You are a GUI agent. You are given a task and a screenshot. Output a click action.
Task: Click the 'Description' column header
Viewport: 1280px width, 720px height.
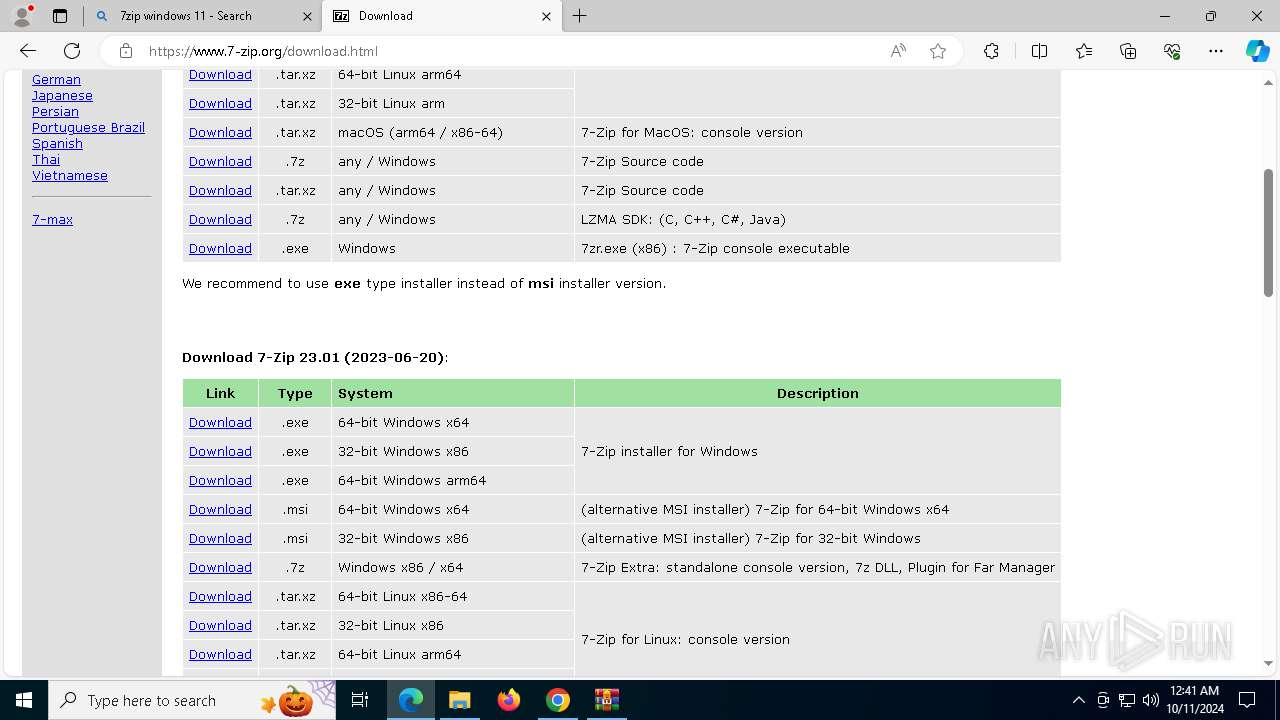pyautogui.click(x=817, y=393)
